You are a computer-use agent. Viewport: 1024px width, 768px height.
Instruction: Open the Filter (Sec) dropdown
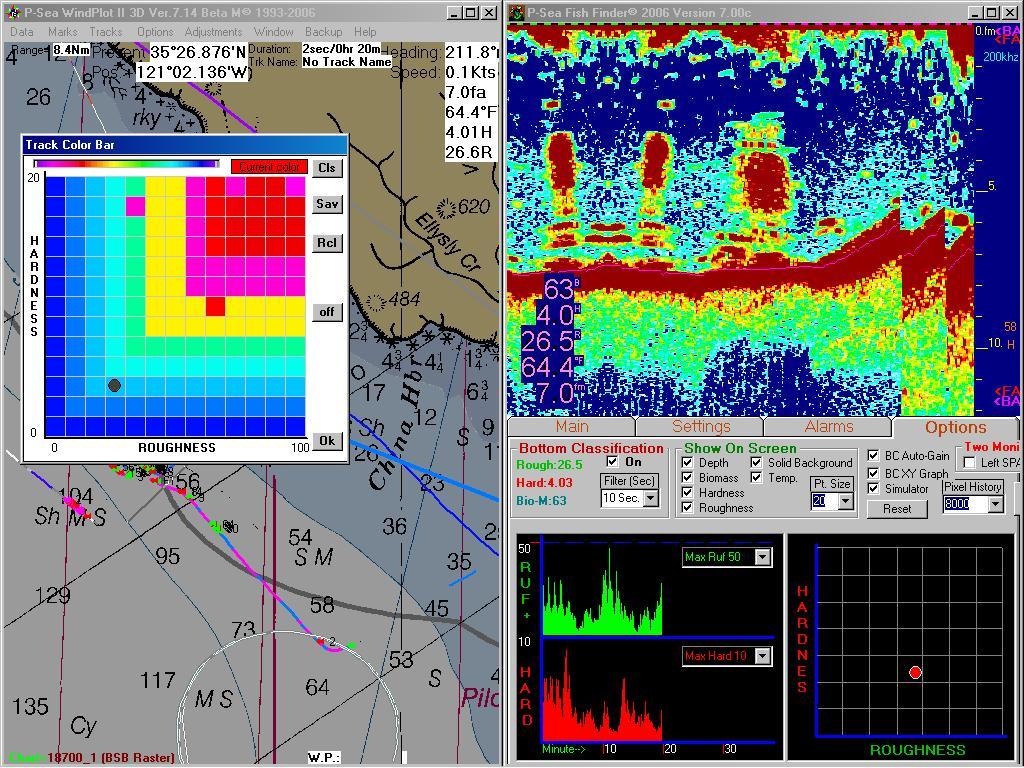(651, 498)
